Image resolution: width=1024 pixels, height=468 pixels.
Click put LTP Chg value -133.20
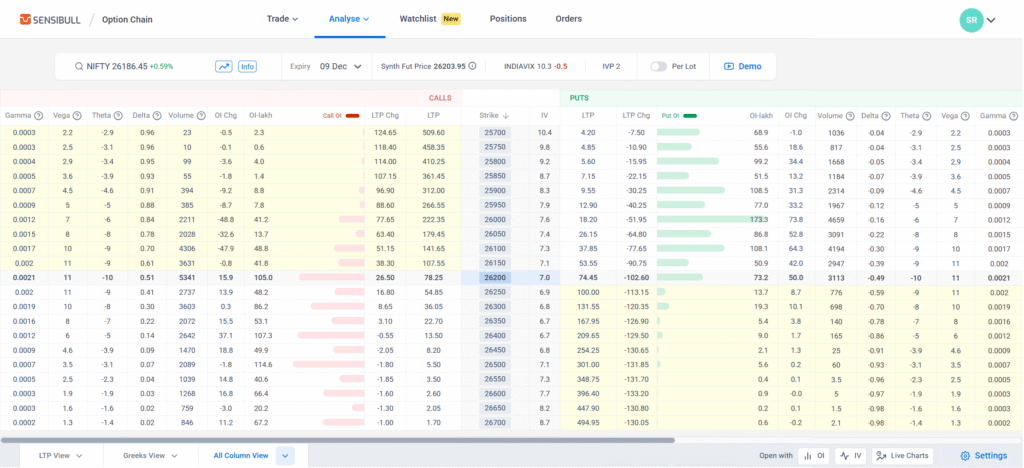(x=635, y=394)
